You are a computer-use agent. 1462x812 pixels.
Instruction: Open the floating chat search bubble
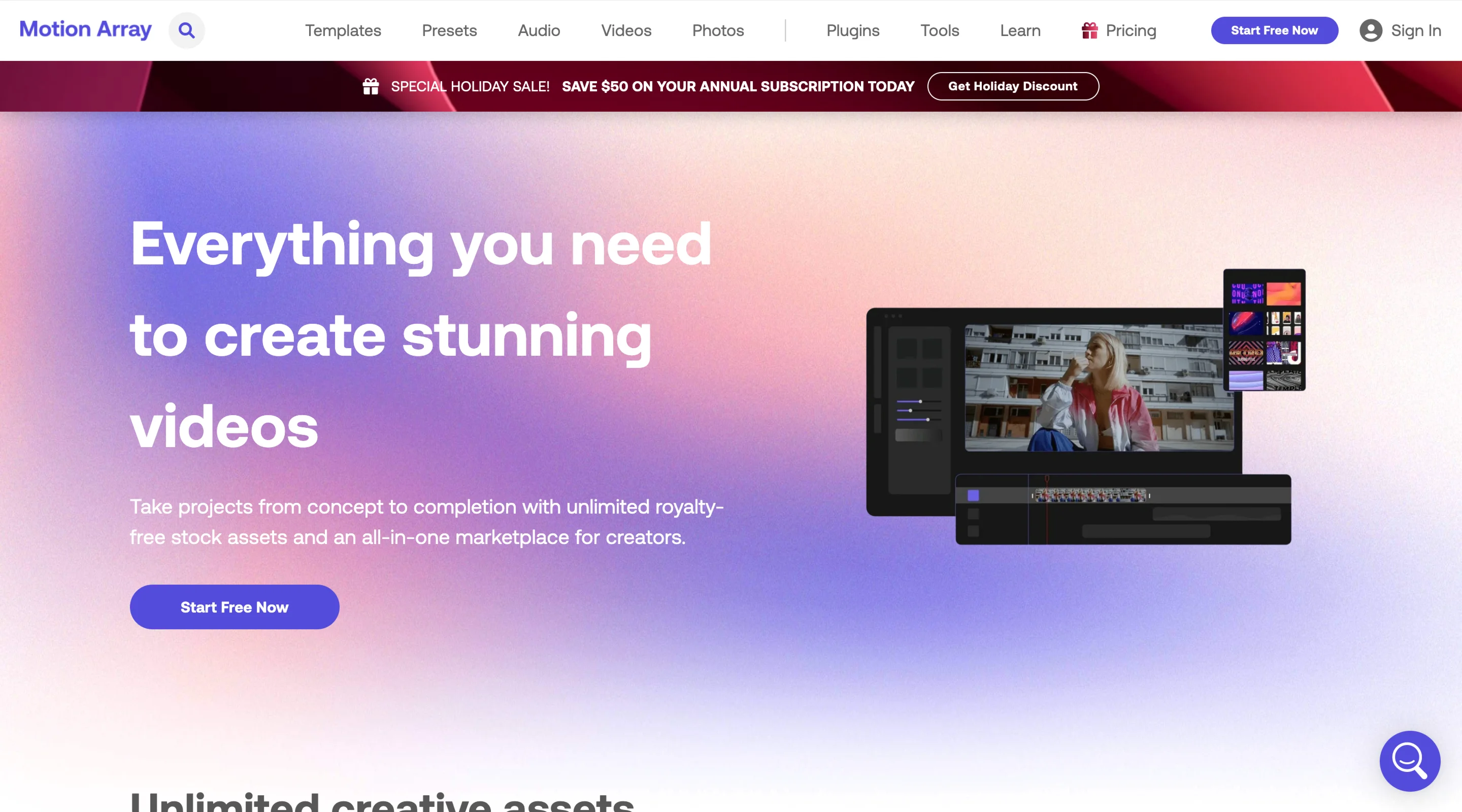point(1409,760)
